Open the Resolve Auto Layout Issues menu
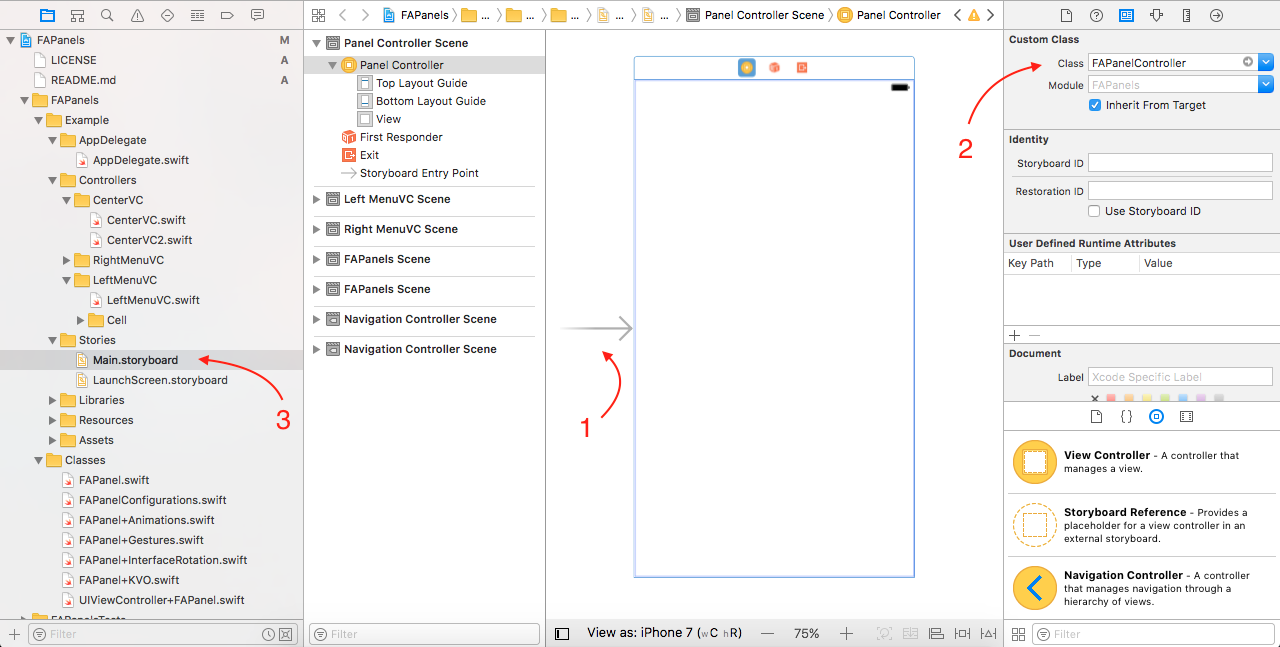This screenshot has width=1280, height=647. point(988,633)
